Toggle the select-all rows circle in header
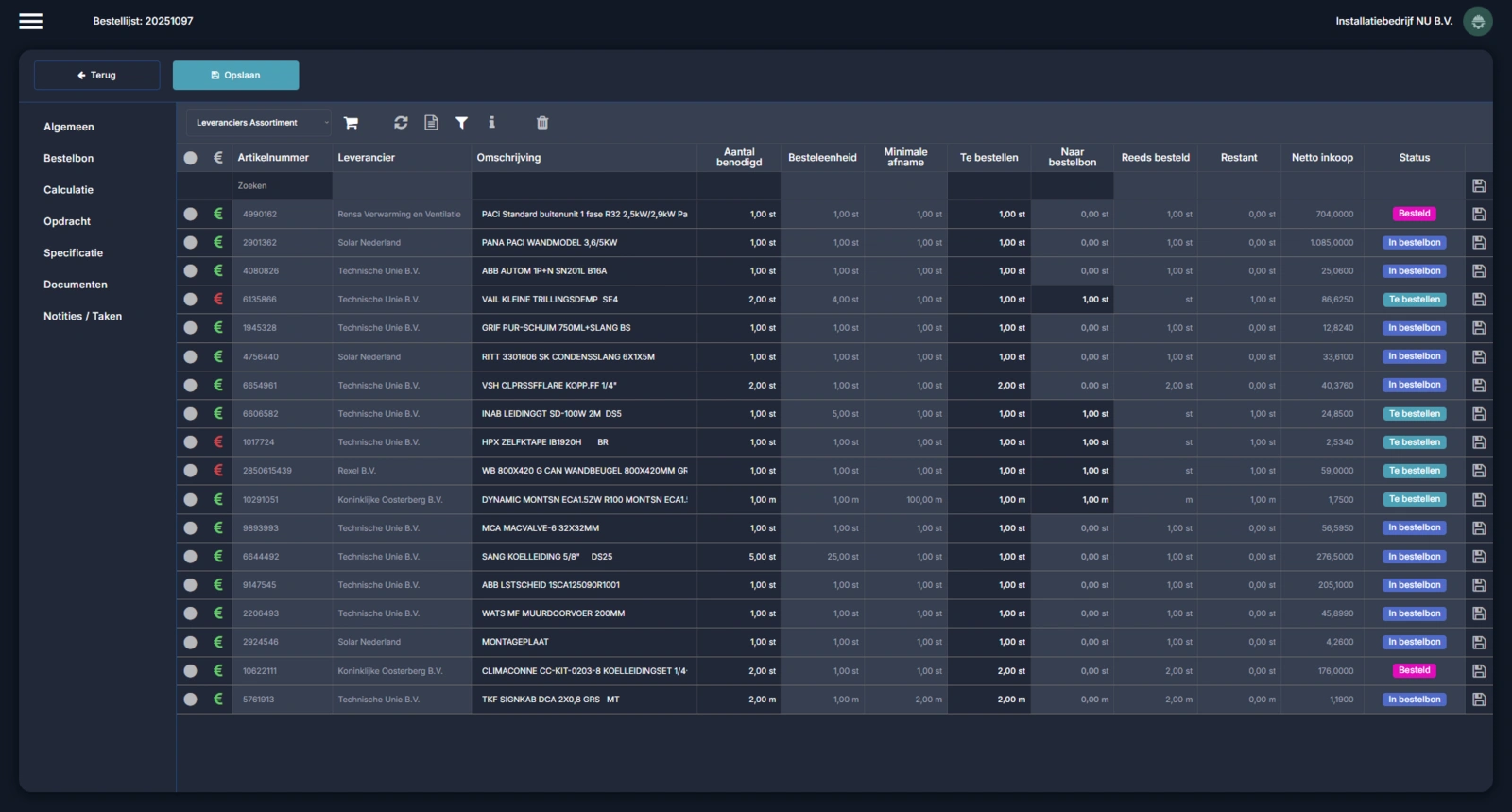Screen dimensions: 1512x812 (191, 158)
